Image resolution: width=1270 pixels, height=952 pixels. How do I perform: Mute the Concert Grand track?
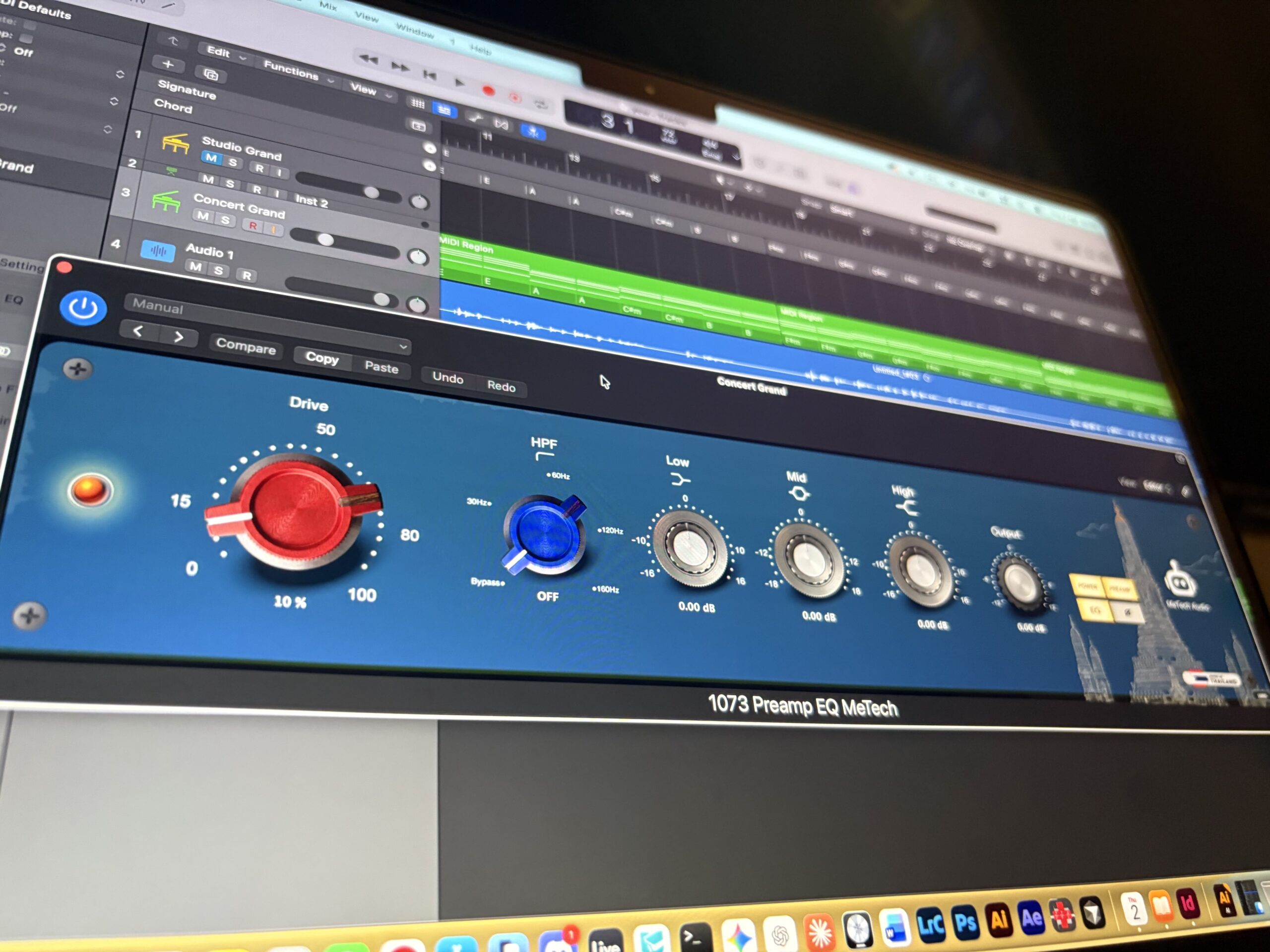203,216
